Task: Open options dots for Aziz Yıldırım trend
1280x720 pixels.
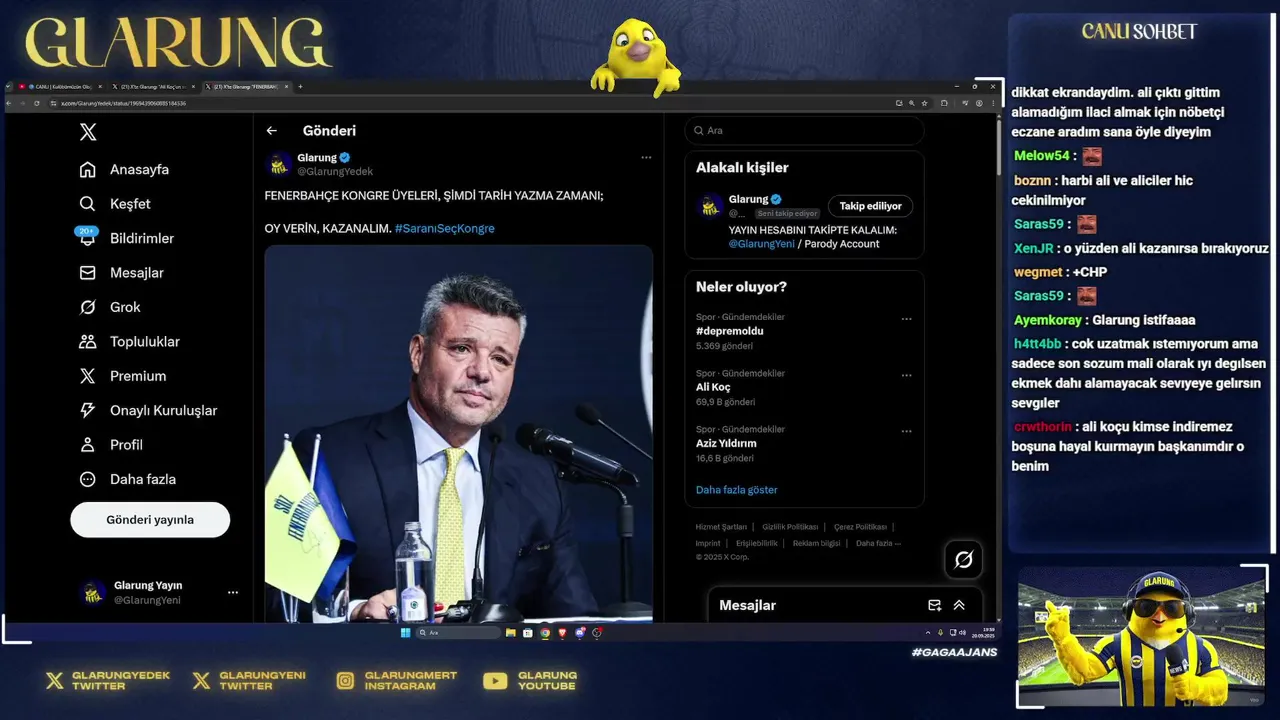Action: click(x=907, y=431)
